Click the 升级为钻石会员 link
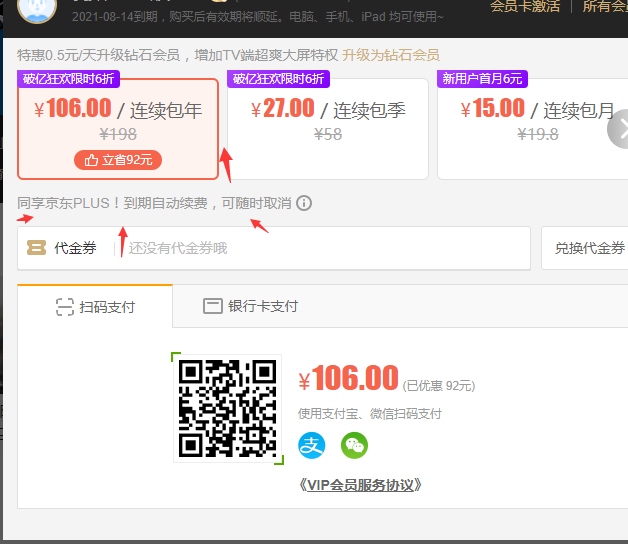Screen dimensions: 628x544 pyautogui.click(x=390, y=55)
